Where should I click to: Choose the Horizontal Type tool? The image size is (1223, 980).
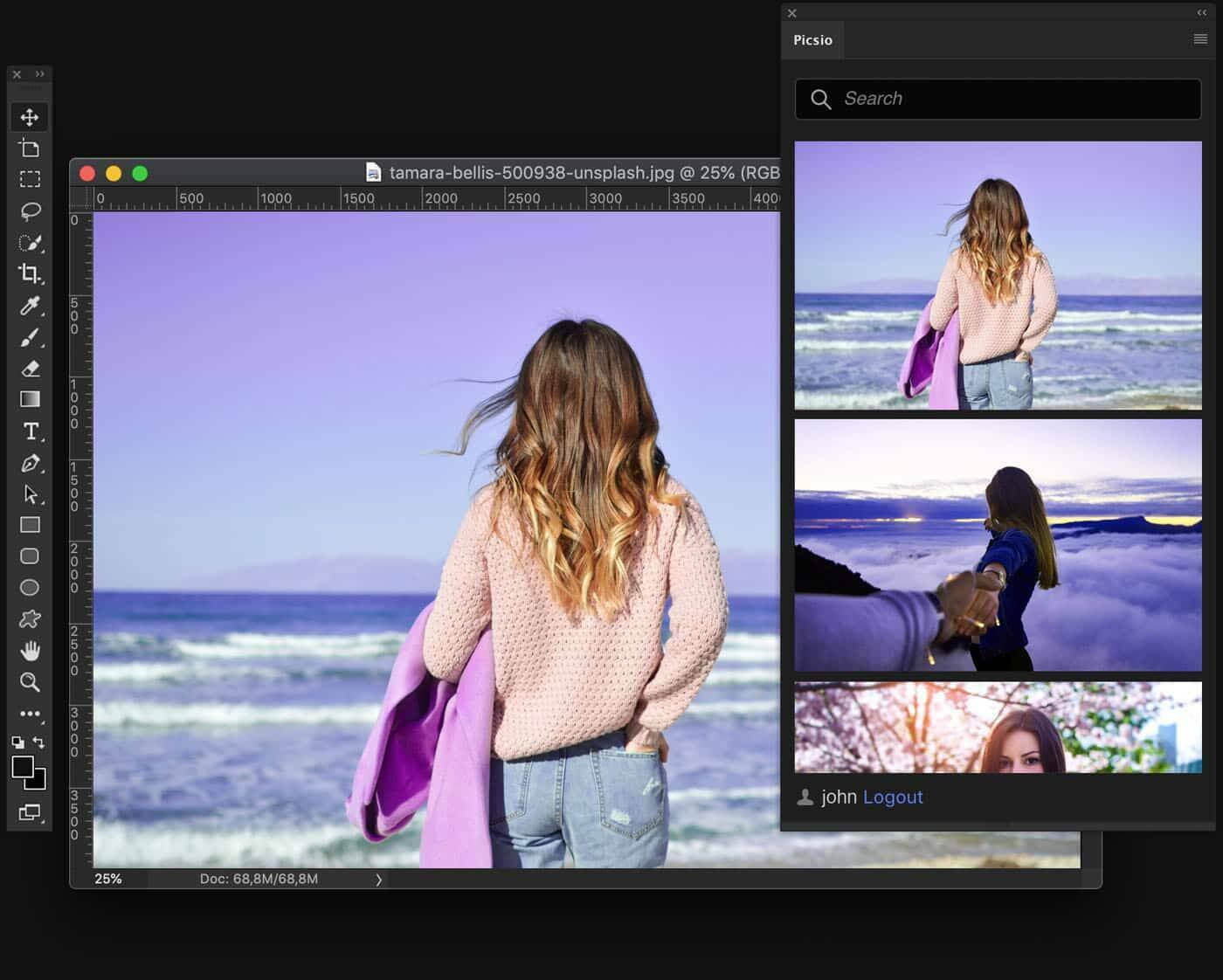[x=30, y=431]
